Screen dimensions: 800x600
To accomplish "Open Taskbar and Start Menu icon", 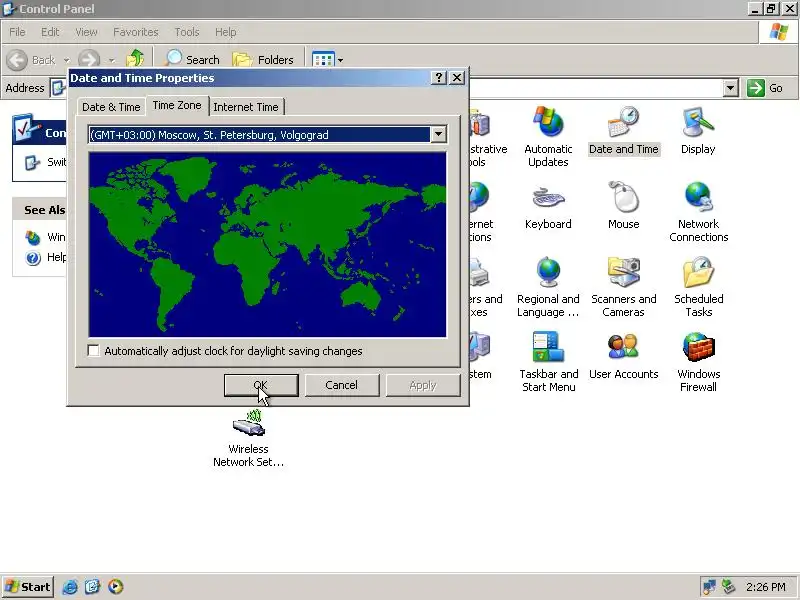I will [x=548, y=362].
